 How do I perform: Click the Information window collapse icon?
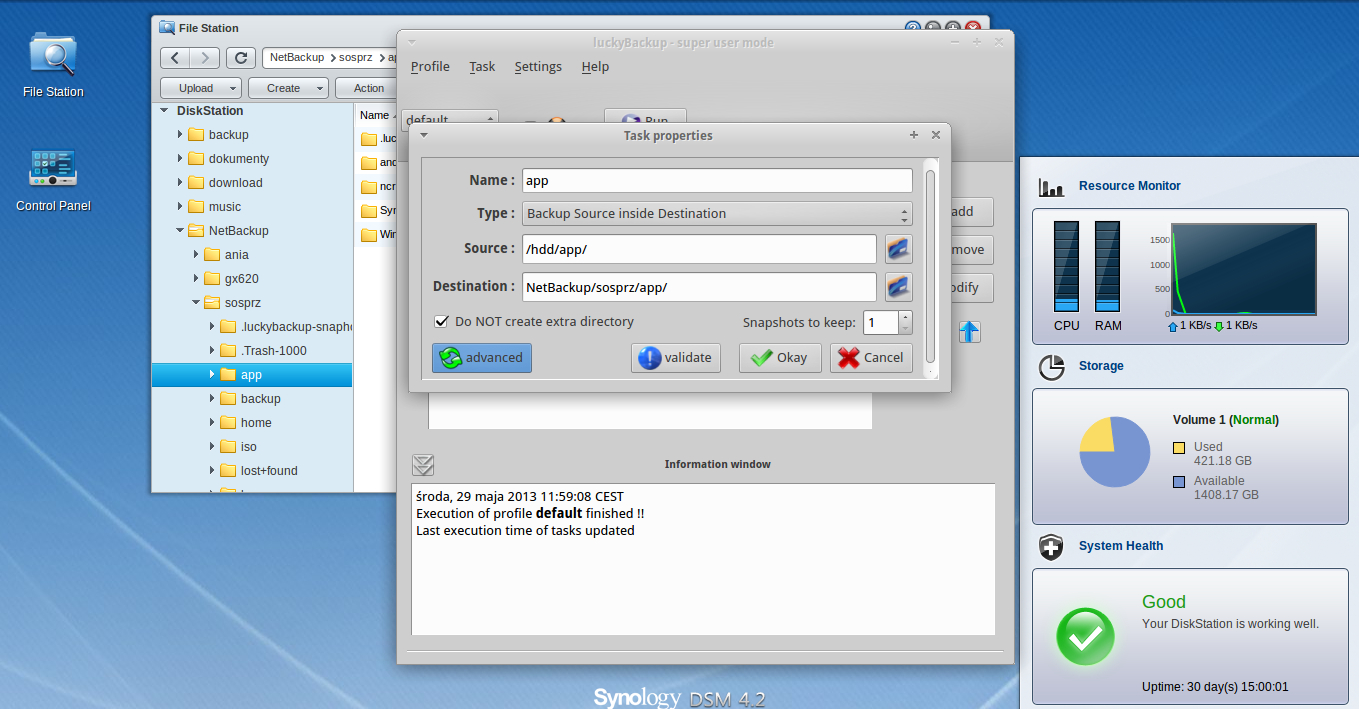(423, 464)
